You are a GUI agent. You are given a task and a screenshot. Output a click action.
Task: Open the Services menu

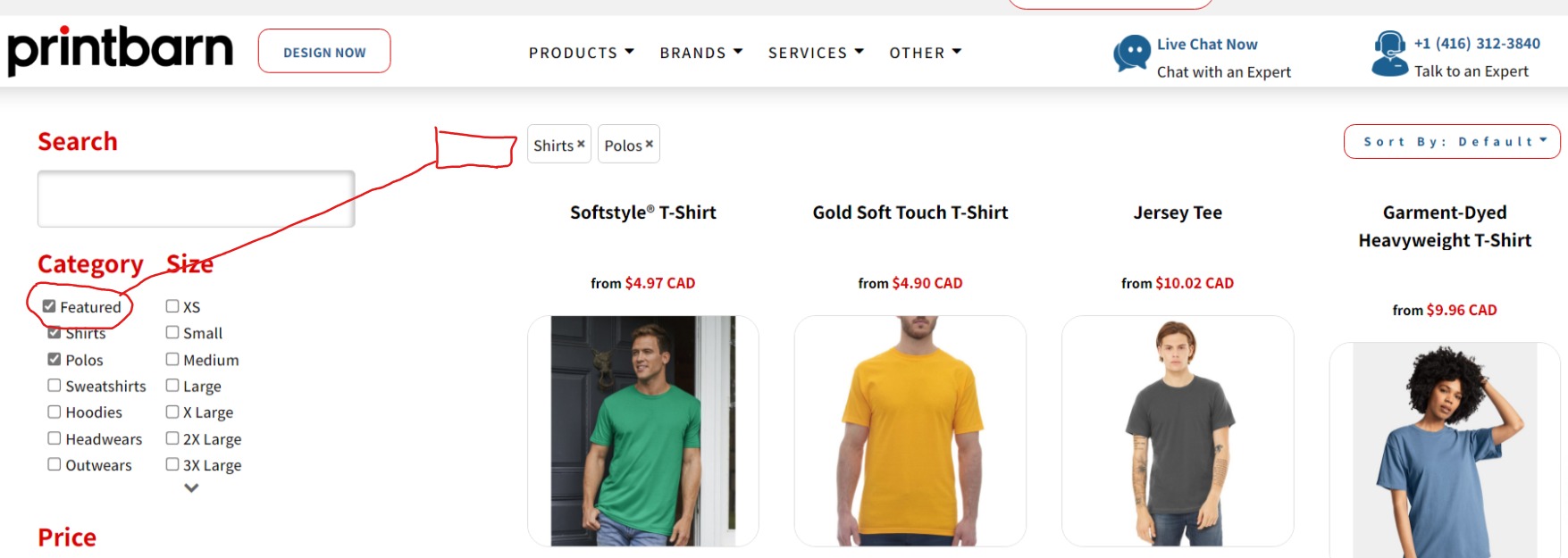point(816,53)
